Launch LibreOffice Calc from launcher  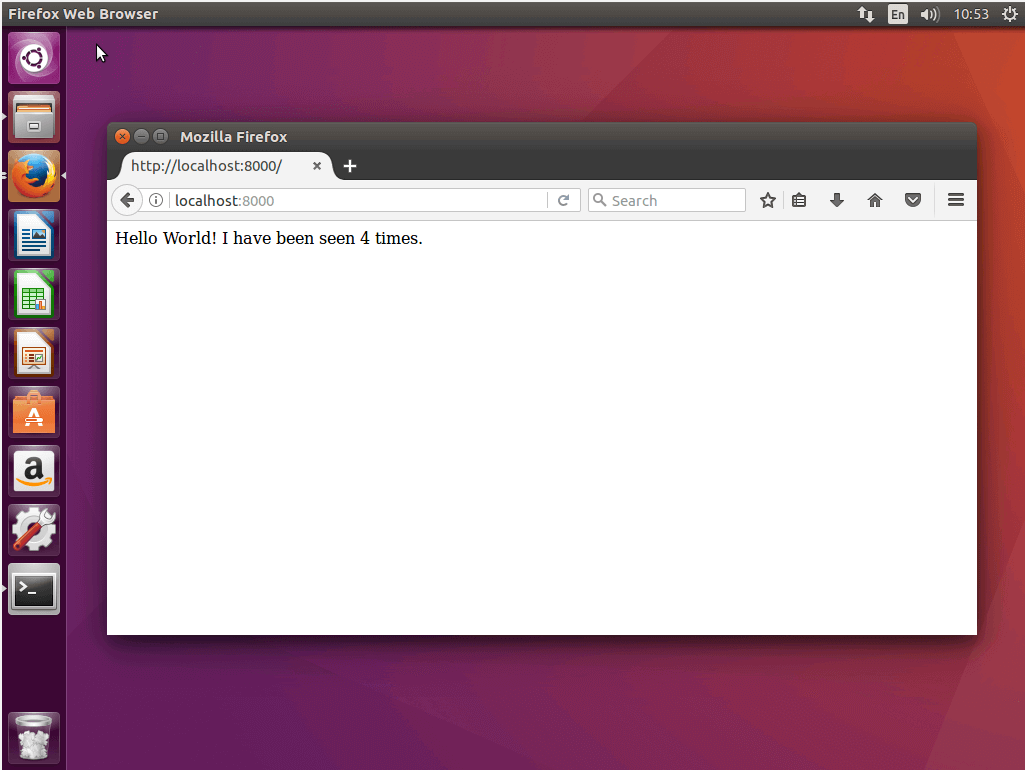point(34,294)
